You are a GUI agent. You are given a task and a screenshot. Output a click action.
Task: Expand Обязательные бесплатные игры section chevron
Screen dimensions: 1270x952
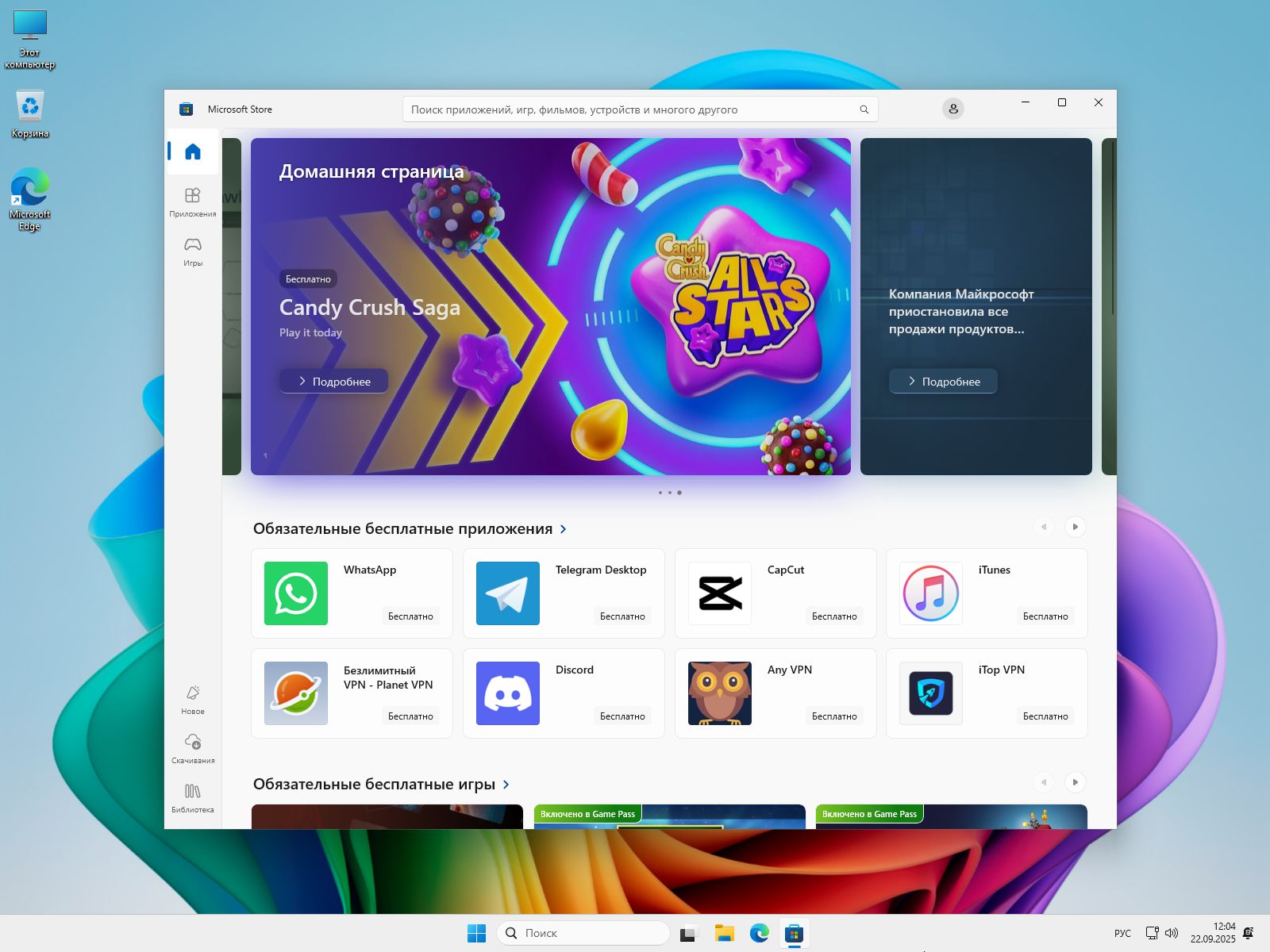(x=506, y=785)
